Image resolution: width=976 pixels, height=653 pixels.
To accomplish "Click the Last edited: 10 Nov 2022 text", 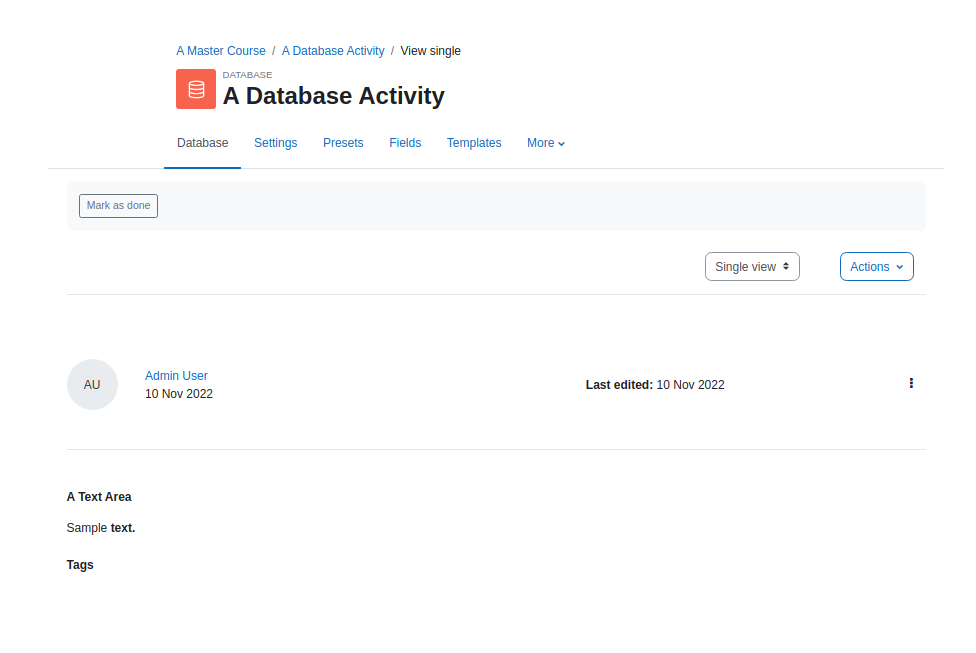I will pos(655,385).
